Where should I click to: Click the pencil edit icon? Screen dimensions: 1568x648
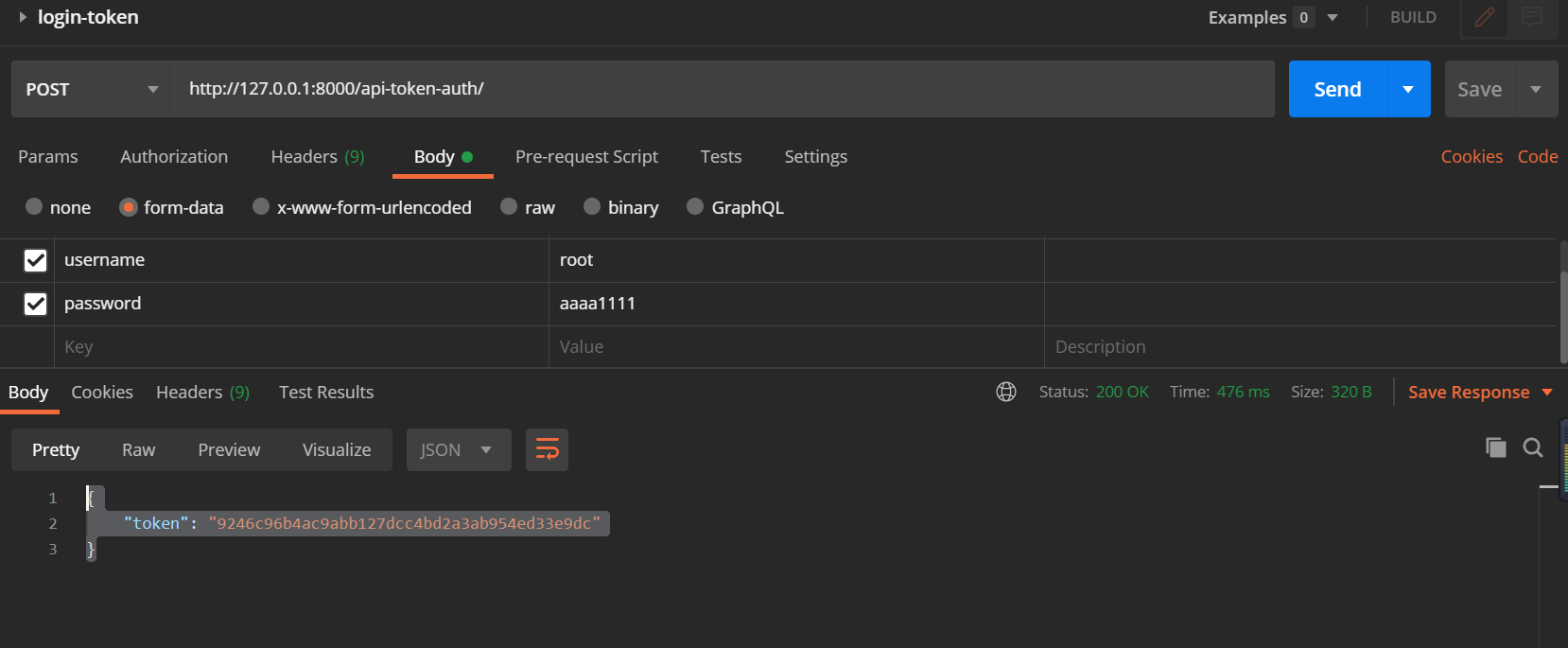[1485, 17]
